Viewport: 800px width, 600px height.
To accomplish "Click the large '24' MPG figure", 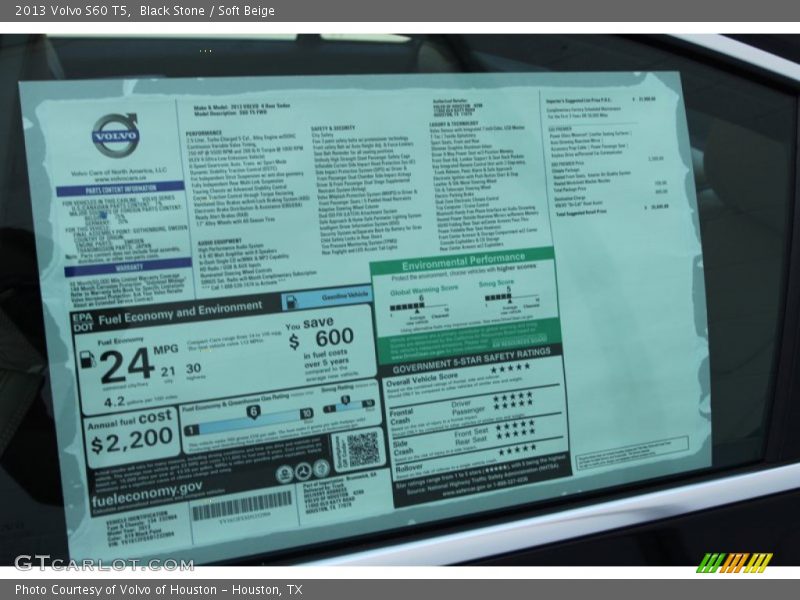I will [126, 365].
